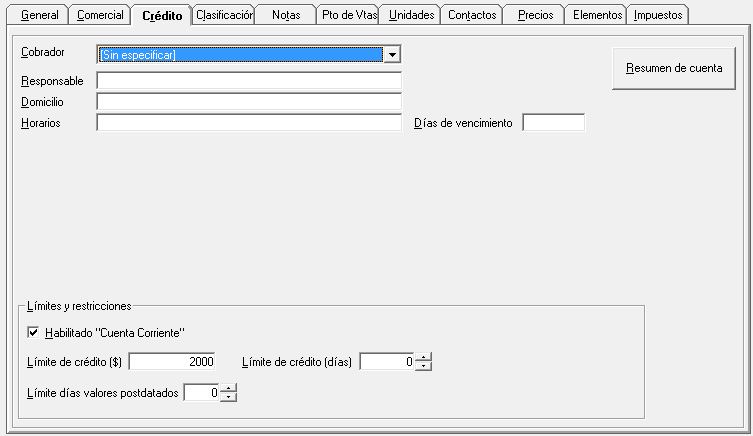Click the Límite de crédito ($) field
The width and height of the screenshot is (753, 436).
click(171, 362)
